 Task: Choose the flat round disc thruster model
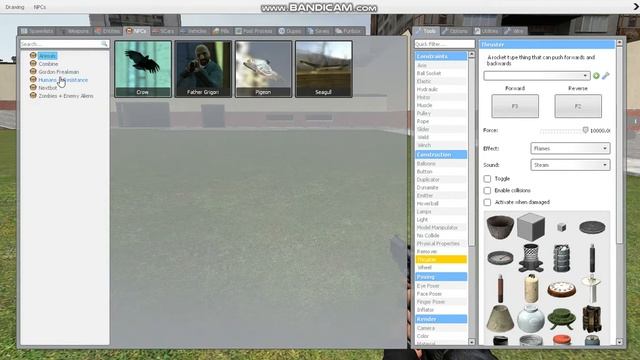point(592,227)
